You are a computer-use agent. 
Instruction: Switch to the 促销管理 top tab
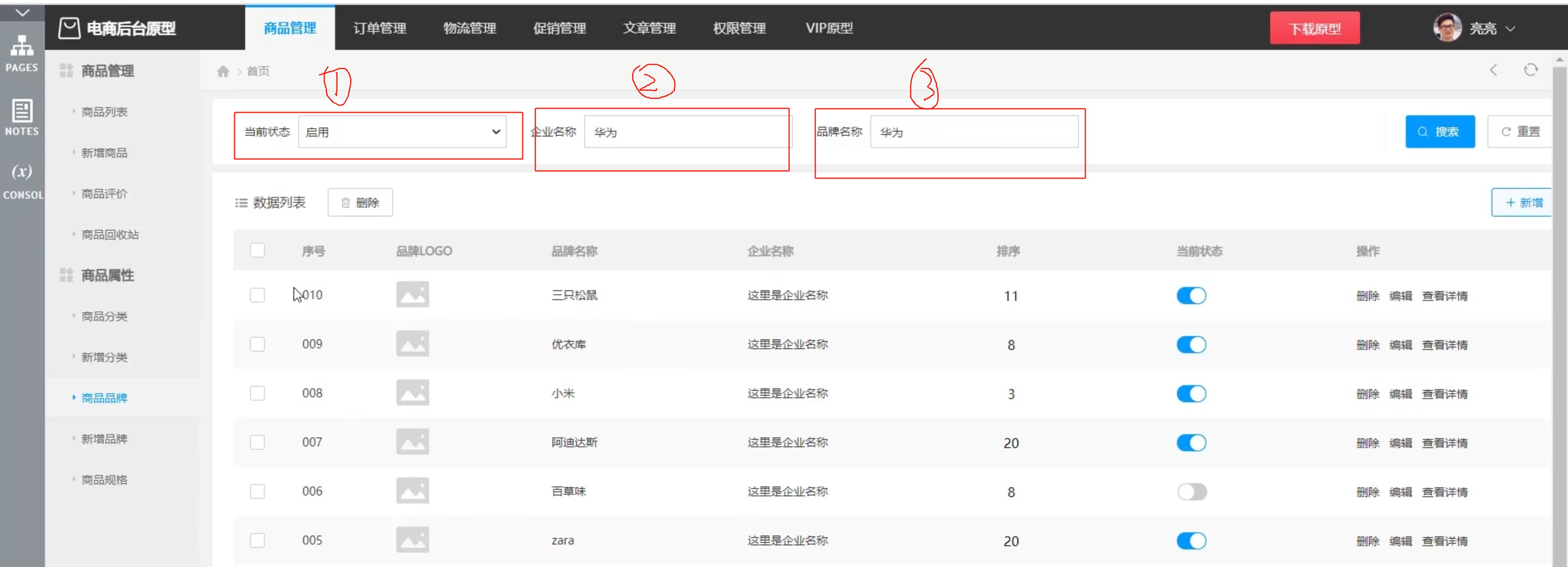click(x=559, y=28)
